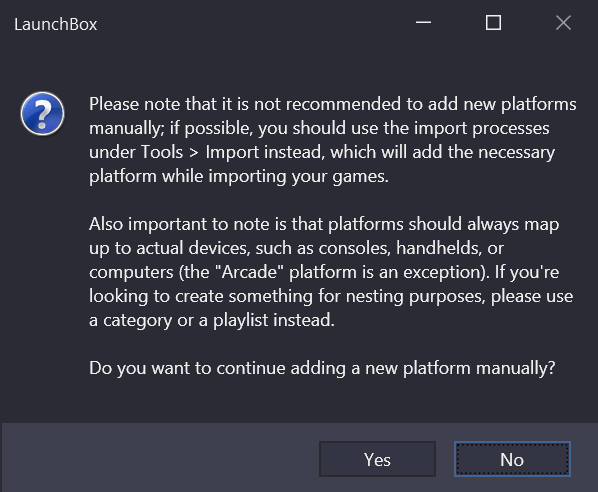The image size is (598, 492).
Task: Click the "platform while importing your games" line
Action: coord(239,177)
